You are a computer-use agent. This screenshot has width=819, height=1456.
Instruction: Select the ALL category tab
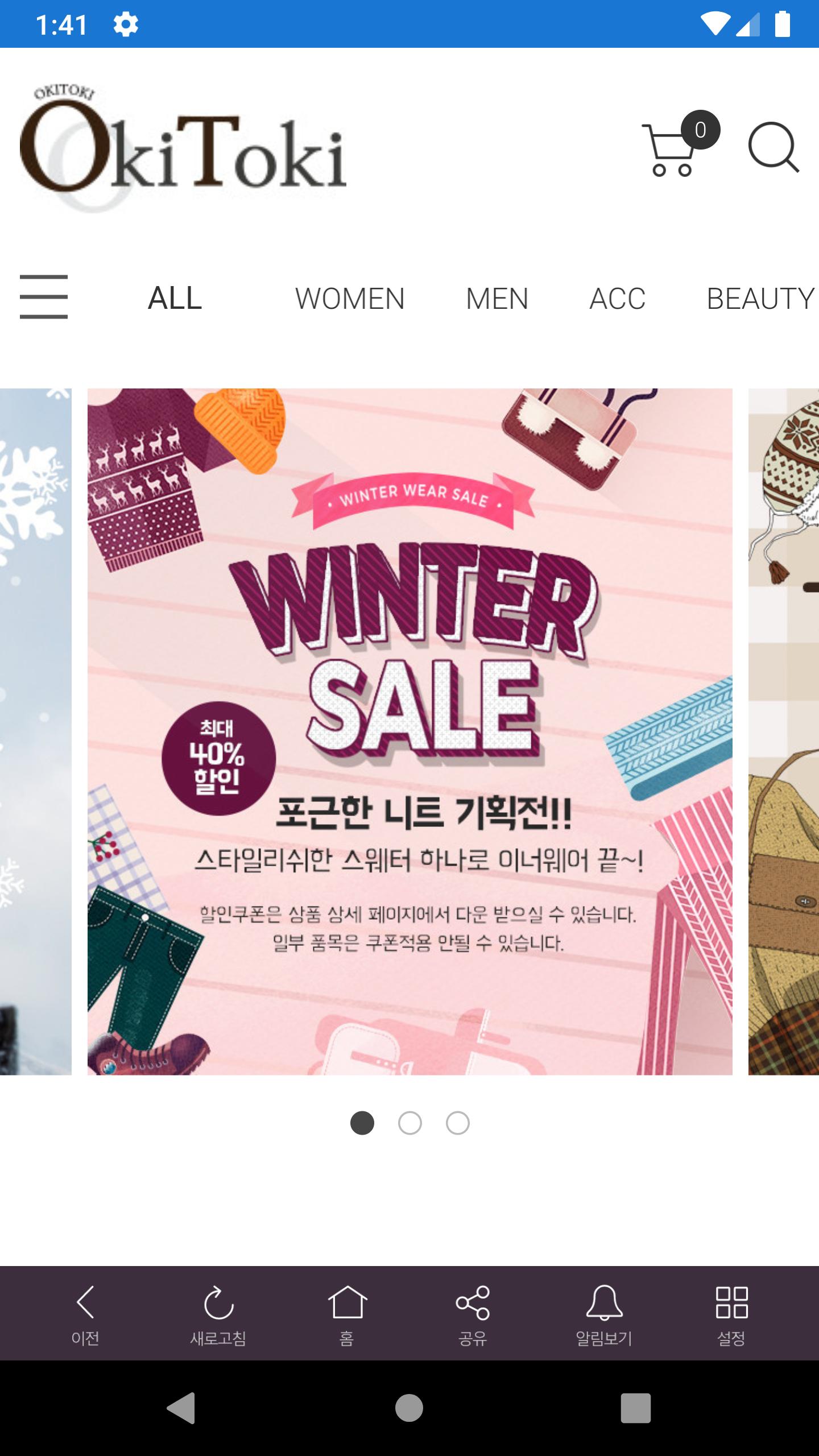[175, 298]
